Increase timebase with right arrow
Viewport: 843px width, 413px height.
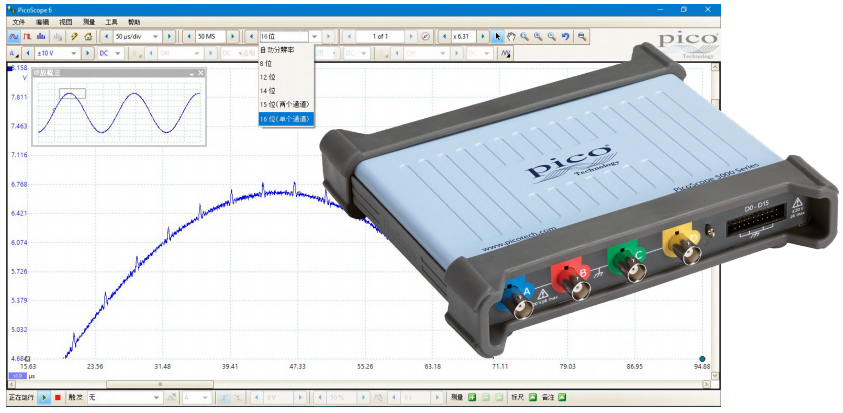169,37
